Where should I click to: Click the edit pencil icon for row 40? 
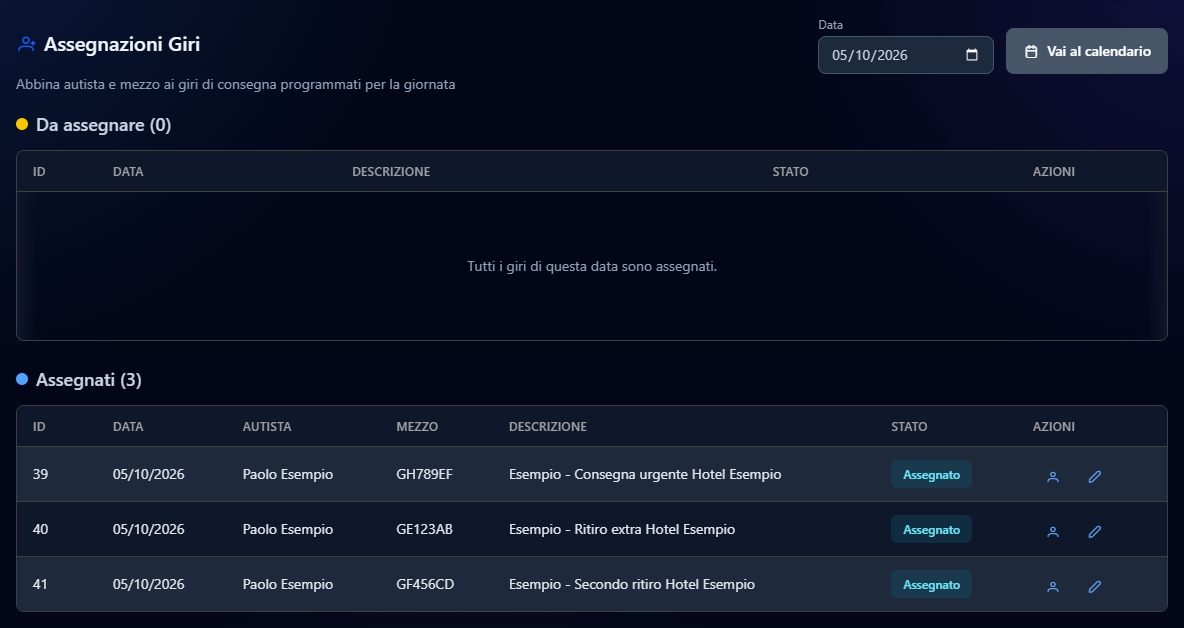tap(1094, 531)
